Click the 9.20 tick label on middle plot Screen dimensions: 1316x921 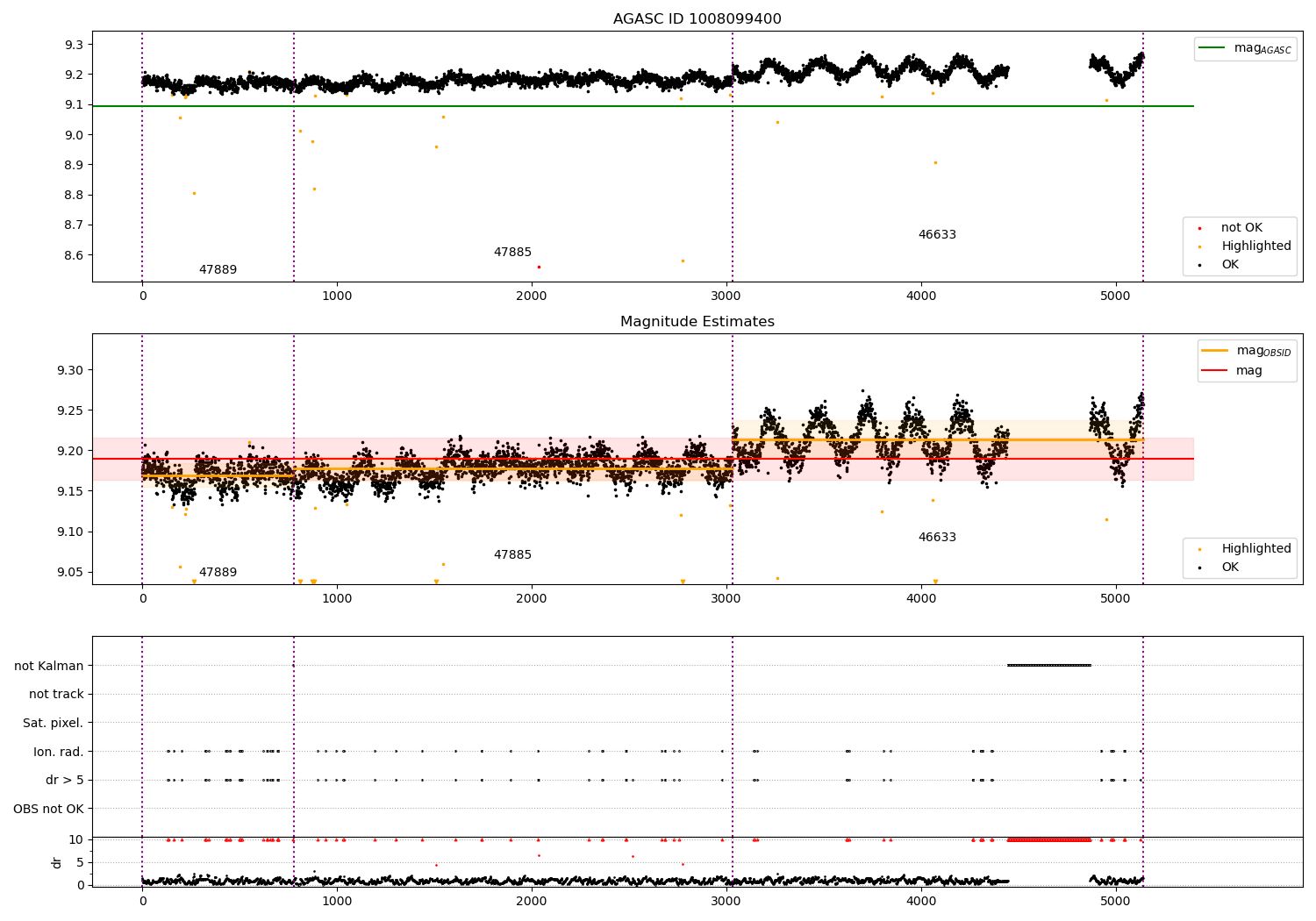point(70,451)
